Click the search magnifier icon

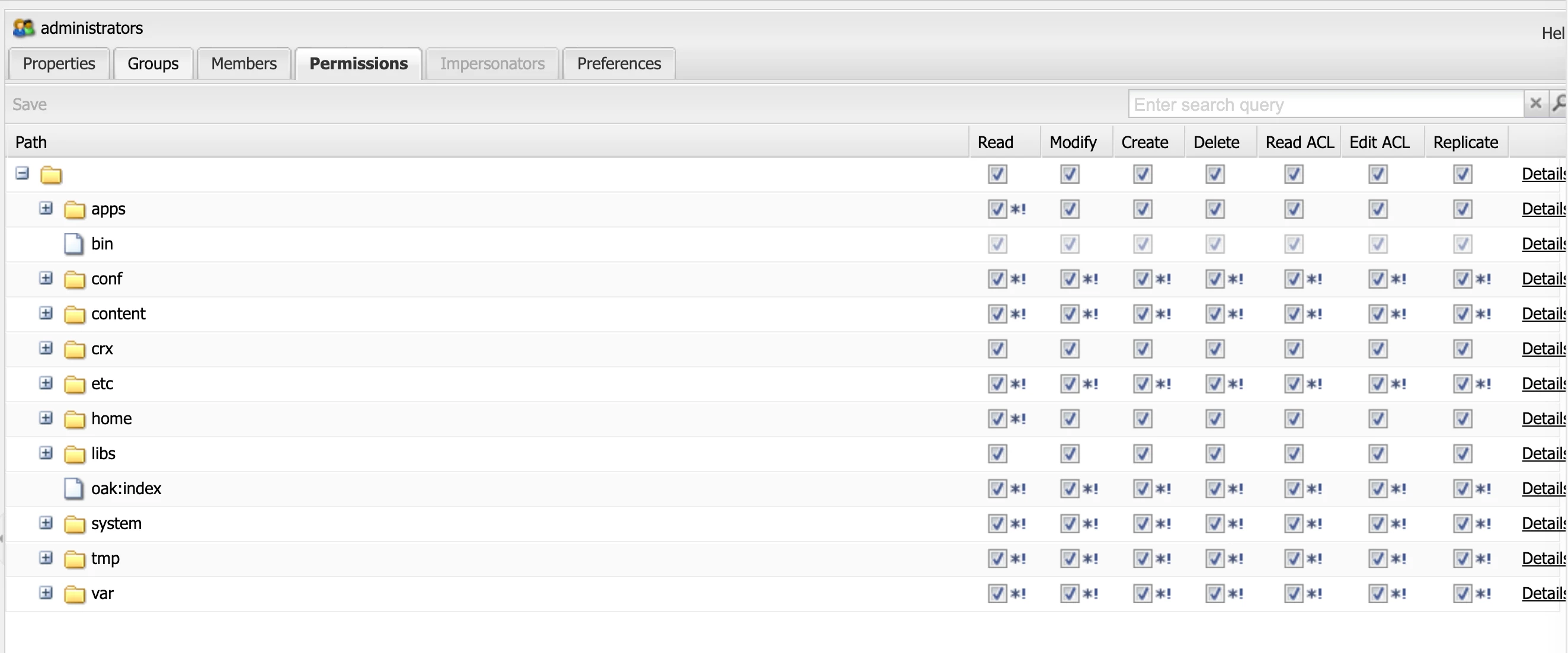(x=1559, y=104)
